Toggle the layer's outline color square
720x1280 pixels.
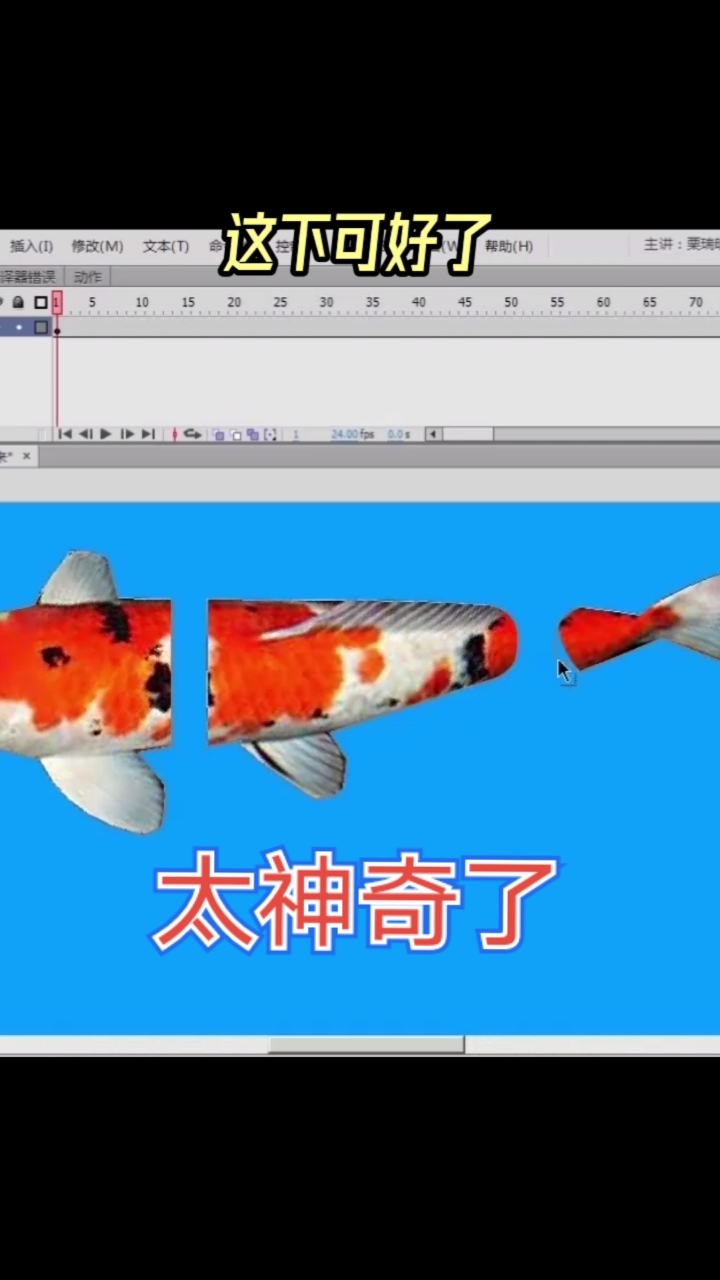pos(41,327)
